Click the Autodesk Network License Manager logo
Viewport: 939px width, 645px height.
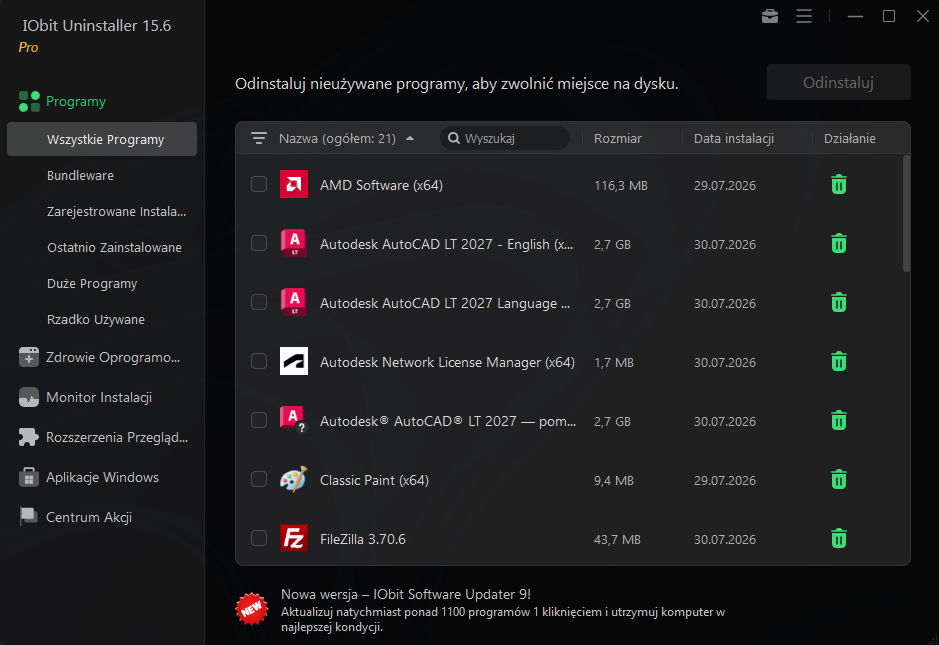click(x=293, y=361)
